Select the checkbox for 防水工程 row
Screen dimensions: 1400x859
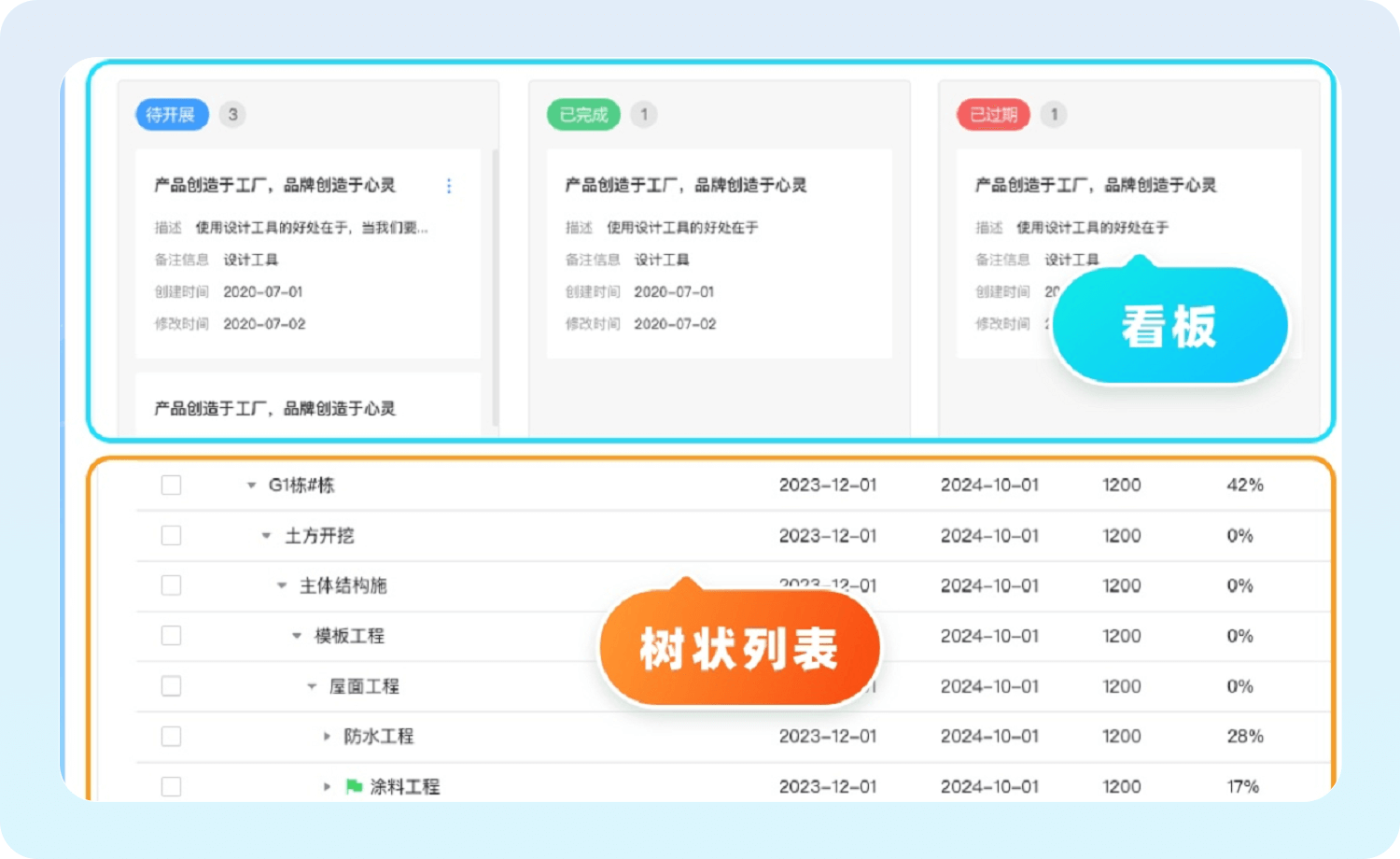[171, 737]
